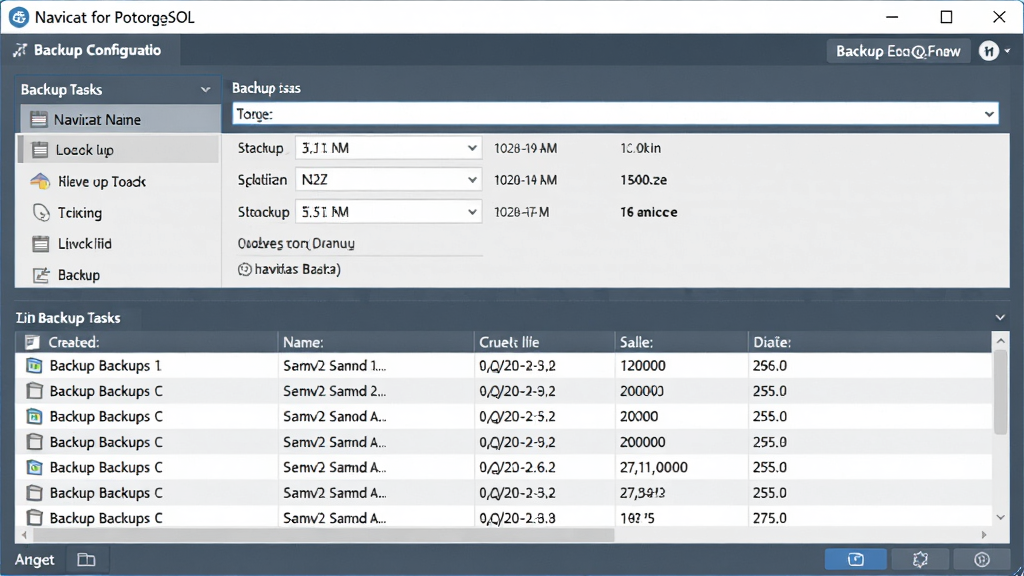Click the Created column header icon
The height and width of the screenshot is (576, 1024).
point(32,342)
